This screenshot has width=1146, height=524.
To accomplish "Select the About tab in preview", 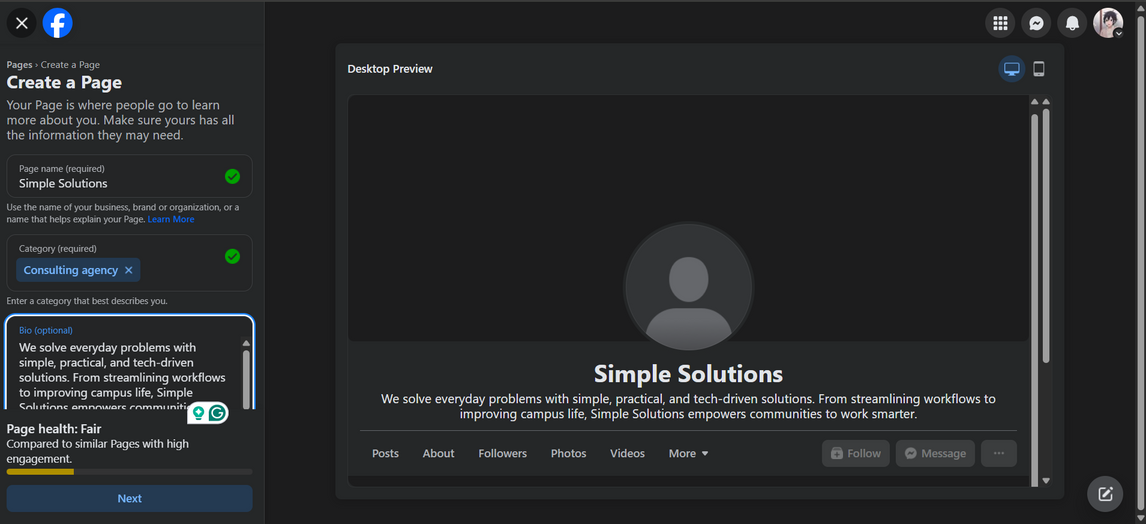I will [x=438, y=453].
